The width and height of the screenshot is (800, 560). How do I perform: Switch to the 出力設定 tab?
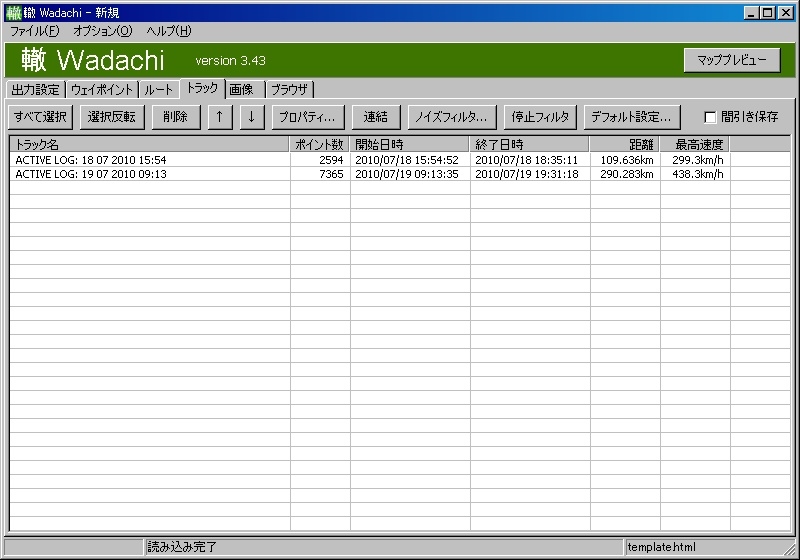pyautogui.click(x=36, y=90)
